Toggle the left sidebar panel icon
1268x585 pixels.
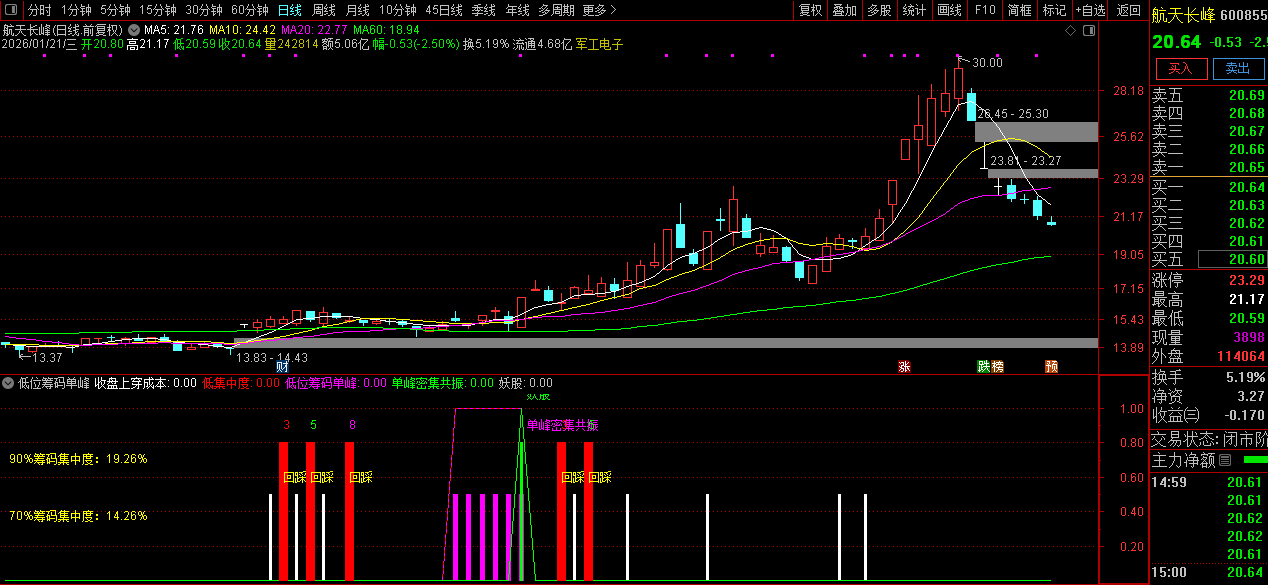tap(13, 10)
